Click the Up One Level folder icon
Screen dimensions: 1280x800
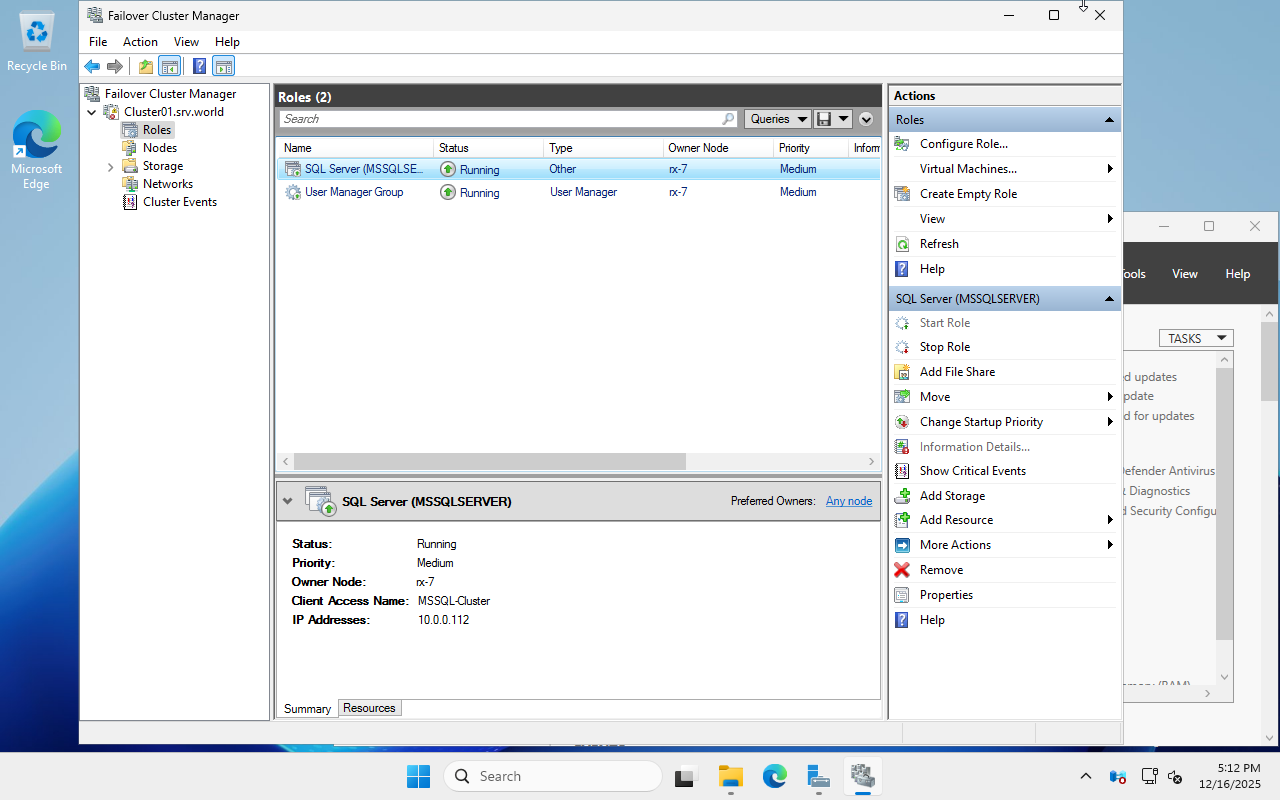(x=146, y=67)
